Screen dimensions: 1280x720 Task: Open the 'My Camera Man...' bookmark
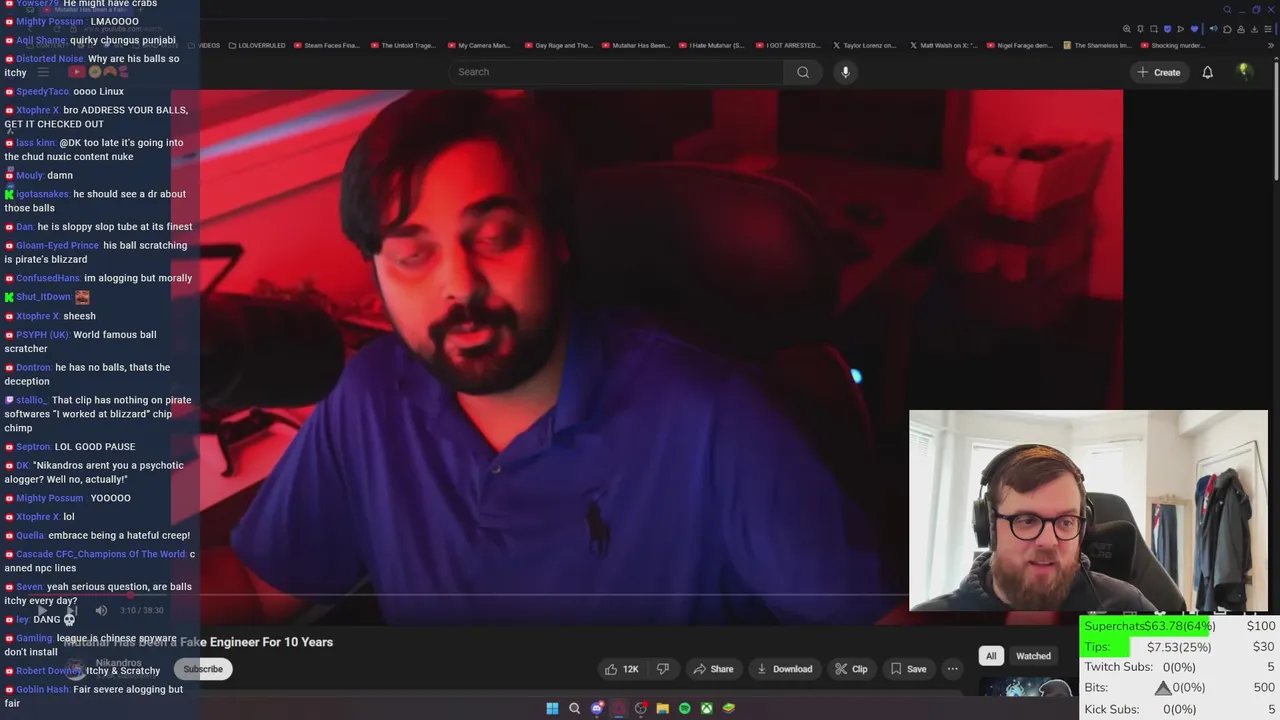pyautogui.click(x=479, y=45)
